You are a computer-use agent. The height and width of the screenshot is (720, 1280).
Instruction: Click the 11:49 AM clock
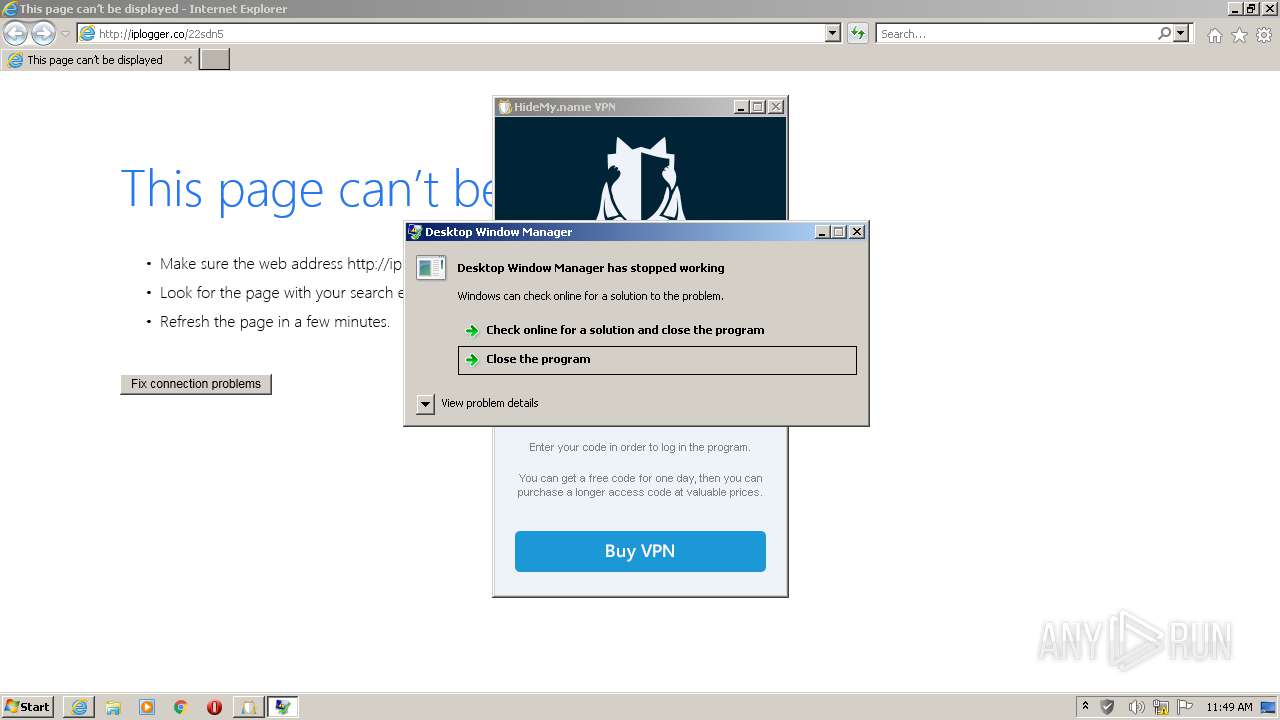tap(1229, 707)
